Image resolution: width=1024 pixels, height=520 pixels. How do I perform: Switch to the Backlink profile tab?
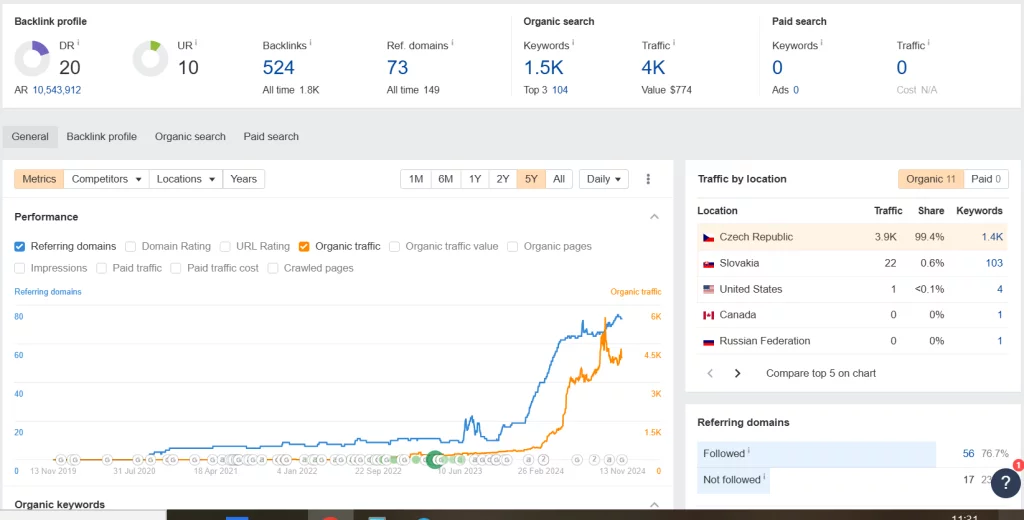coord(101,136)
